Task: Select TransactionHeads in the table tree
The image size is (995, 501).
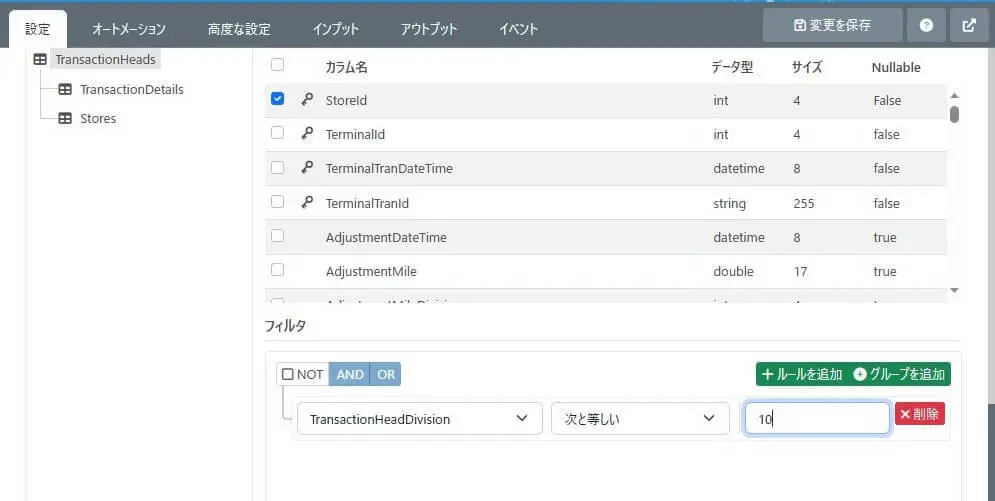Action: point(105,60)
